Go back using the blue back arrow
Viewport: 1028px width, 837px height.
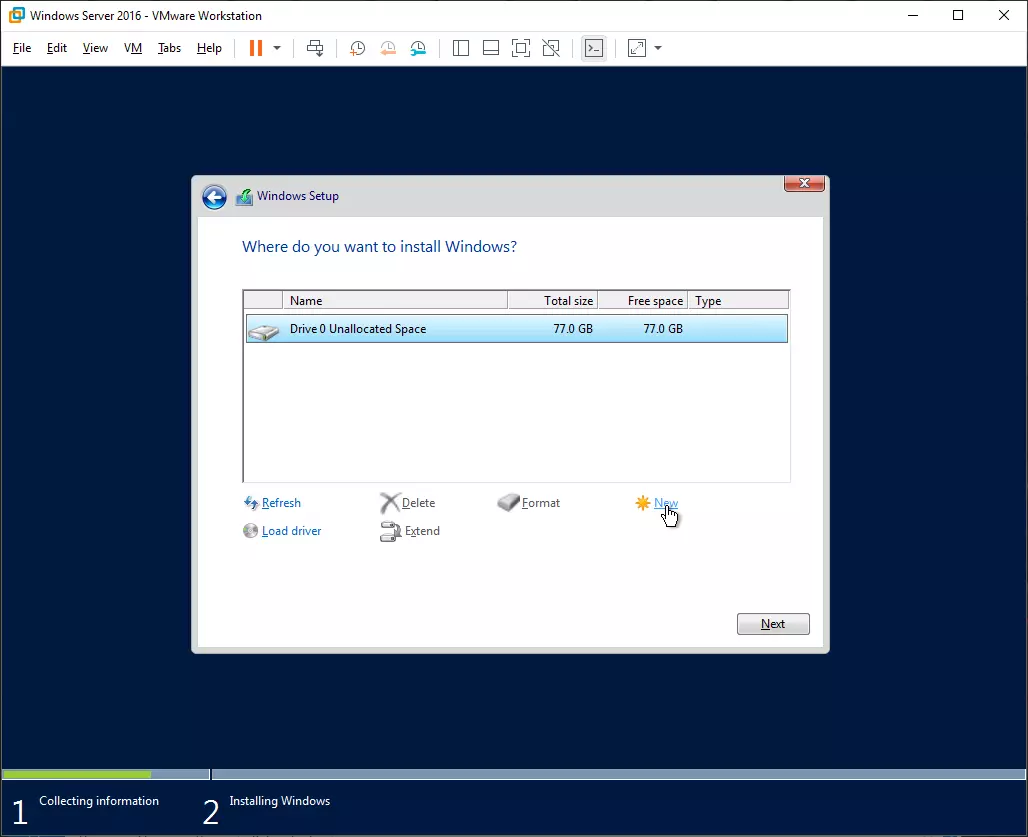point(214,197)
